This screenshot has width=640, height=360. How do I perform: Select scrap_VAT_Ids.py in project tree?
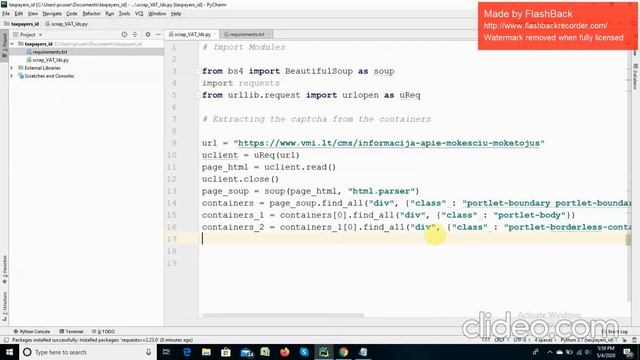click(x=51, y=60)
